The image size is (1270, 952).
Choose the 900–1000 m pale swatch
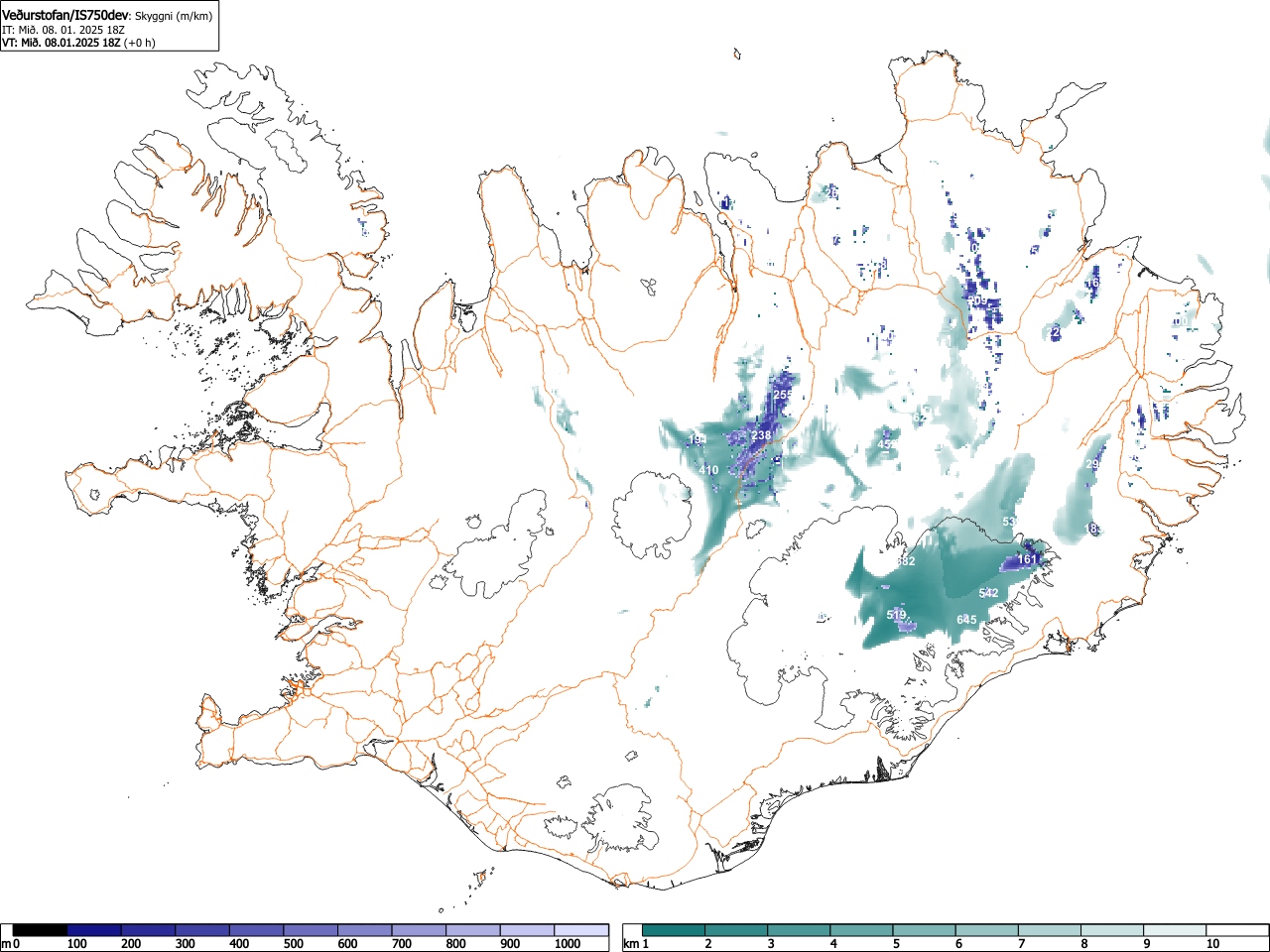tap(527, 930)
